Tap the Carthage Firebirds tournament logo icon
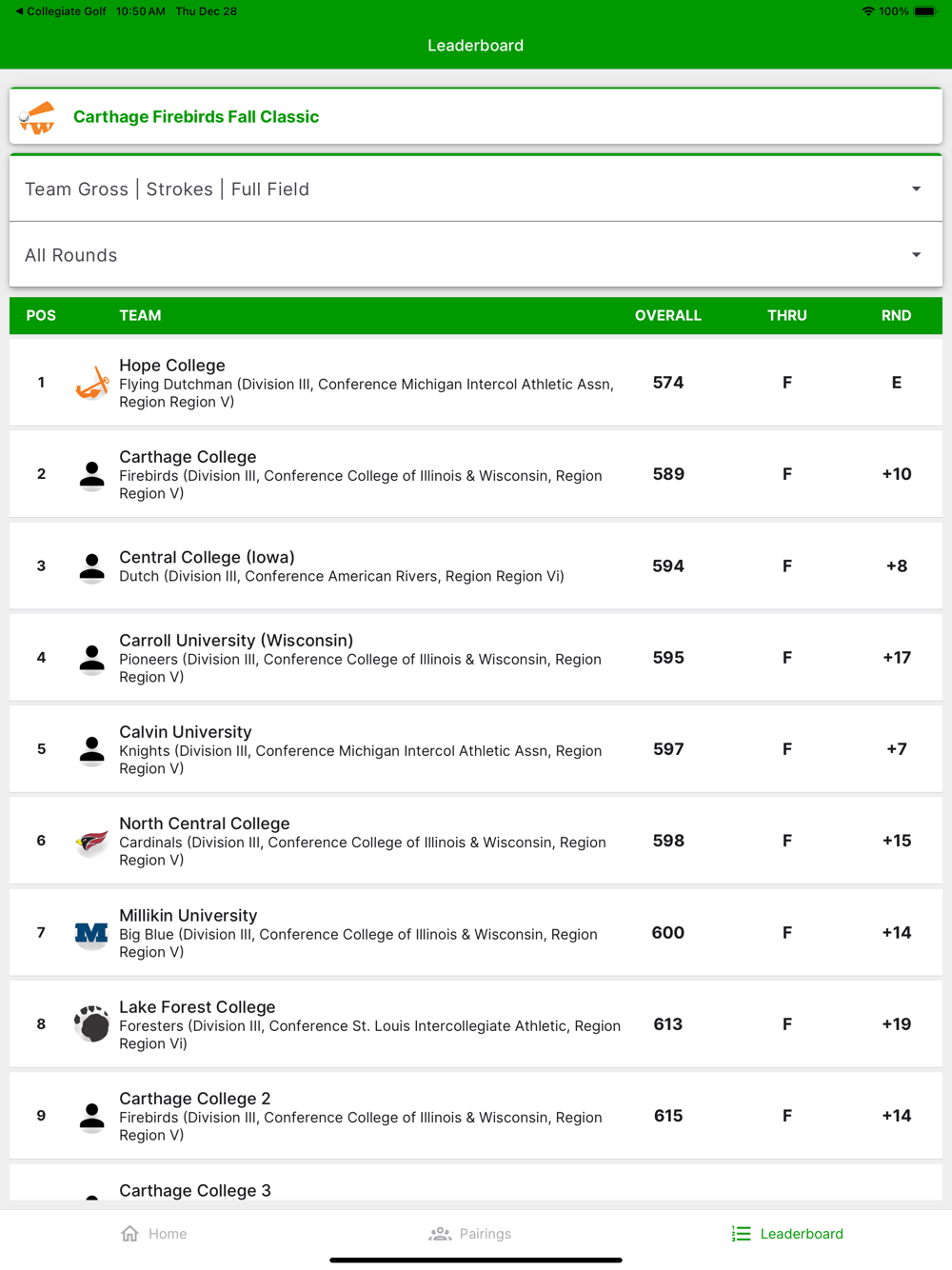 [38, 117]
